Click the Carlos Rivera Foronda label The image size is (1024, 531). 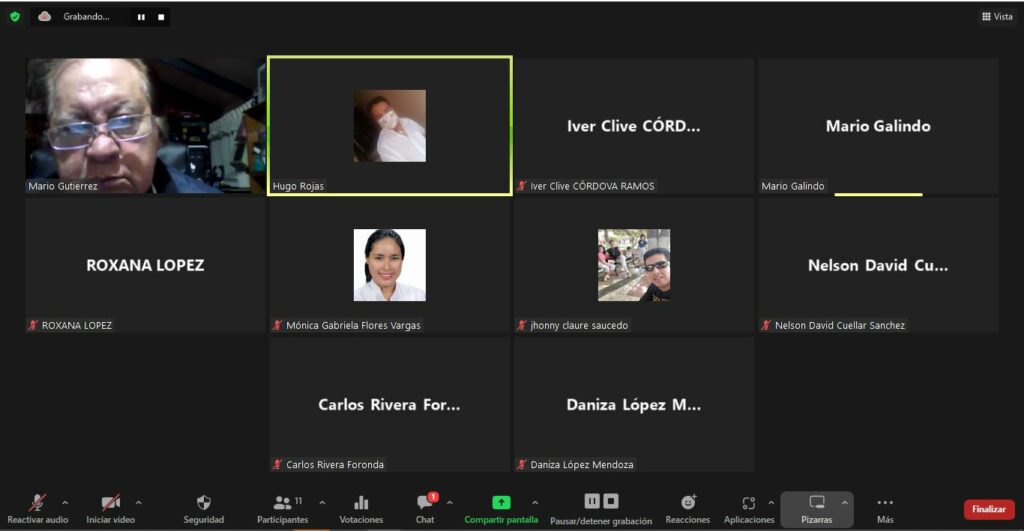(335, 465)
